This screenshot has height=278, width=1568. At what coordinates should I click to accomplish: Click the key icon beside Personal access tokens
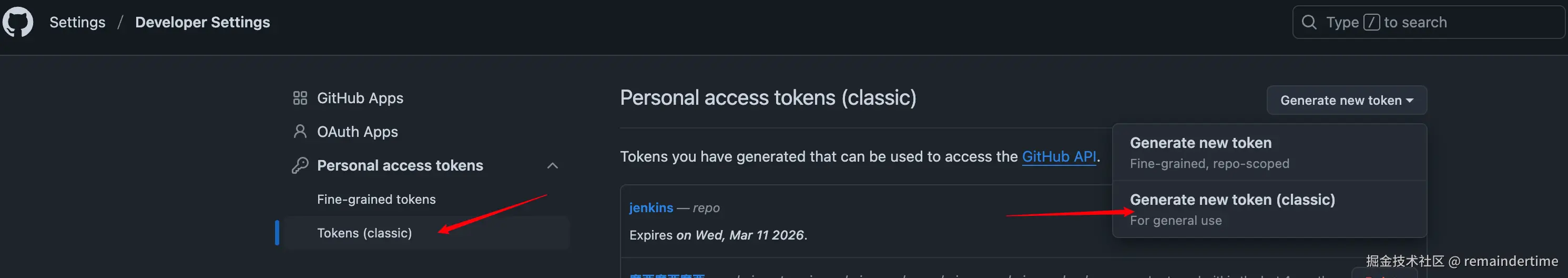click(x=300, y=165)
